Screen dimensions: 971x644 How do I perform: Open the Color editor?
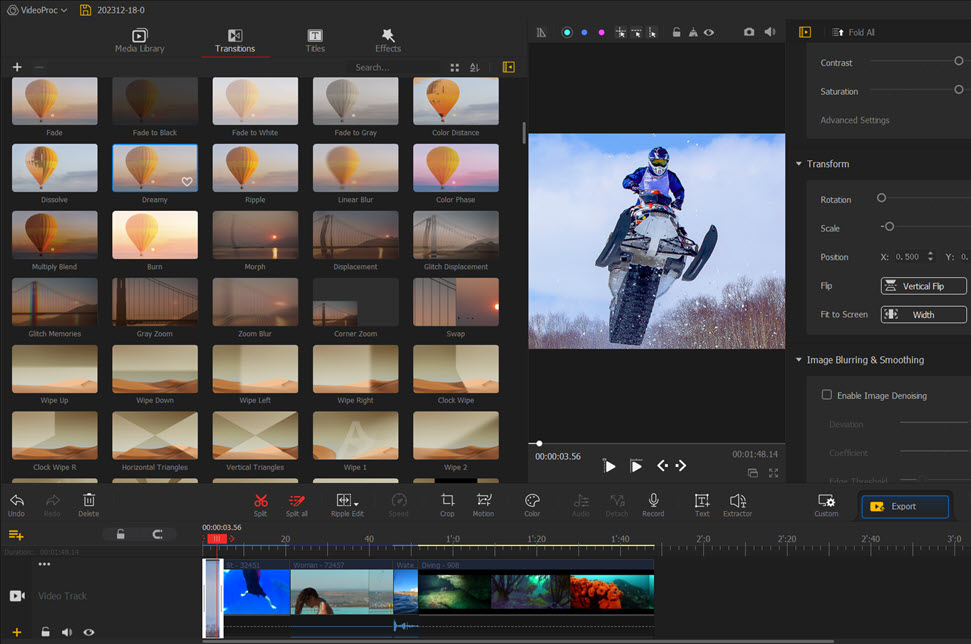click(x=531, y=504)
